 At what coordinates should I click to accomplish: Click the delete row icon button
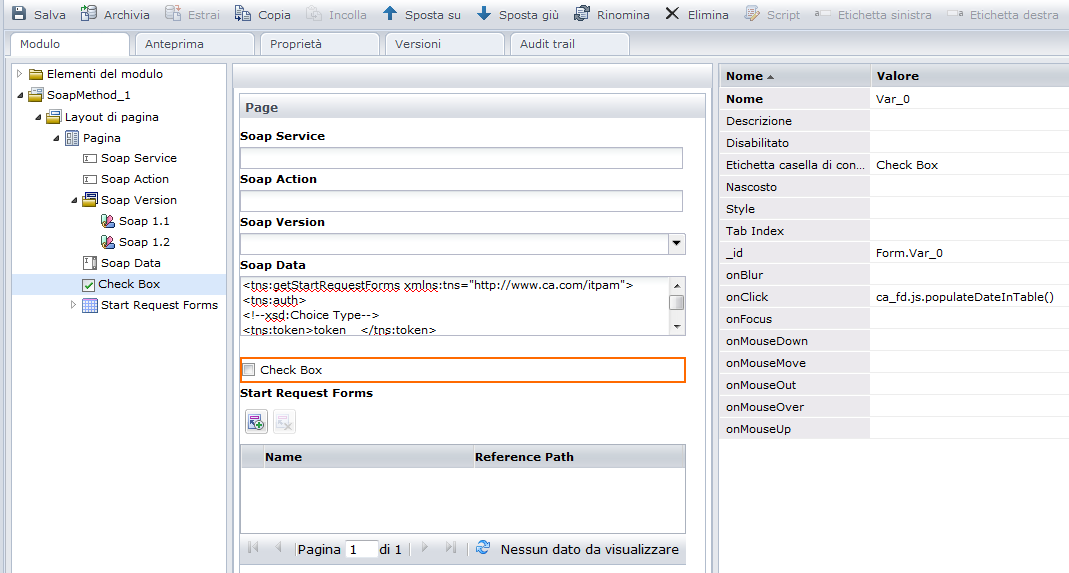click(284, 422)
